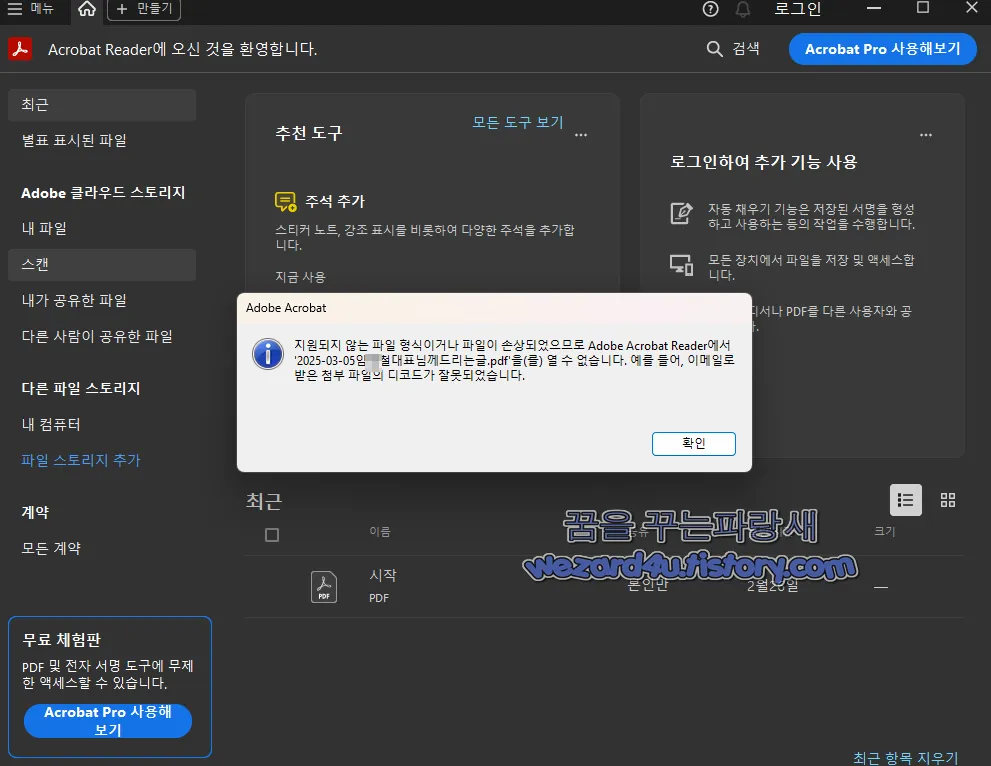Select the 주석 추가 sticky note icon
The height and width of the screenshot is (766, 991).
287,200
